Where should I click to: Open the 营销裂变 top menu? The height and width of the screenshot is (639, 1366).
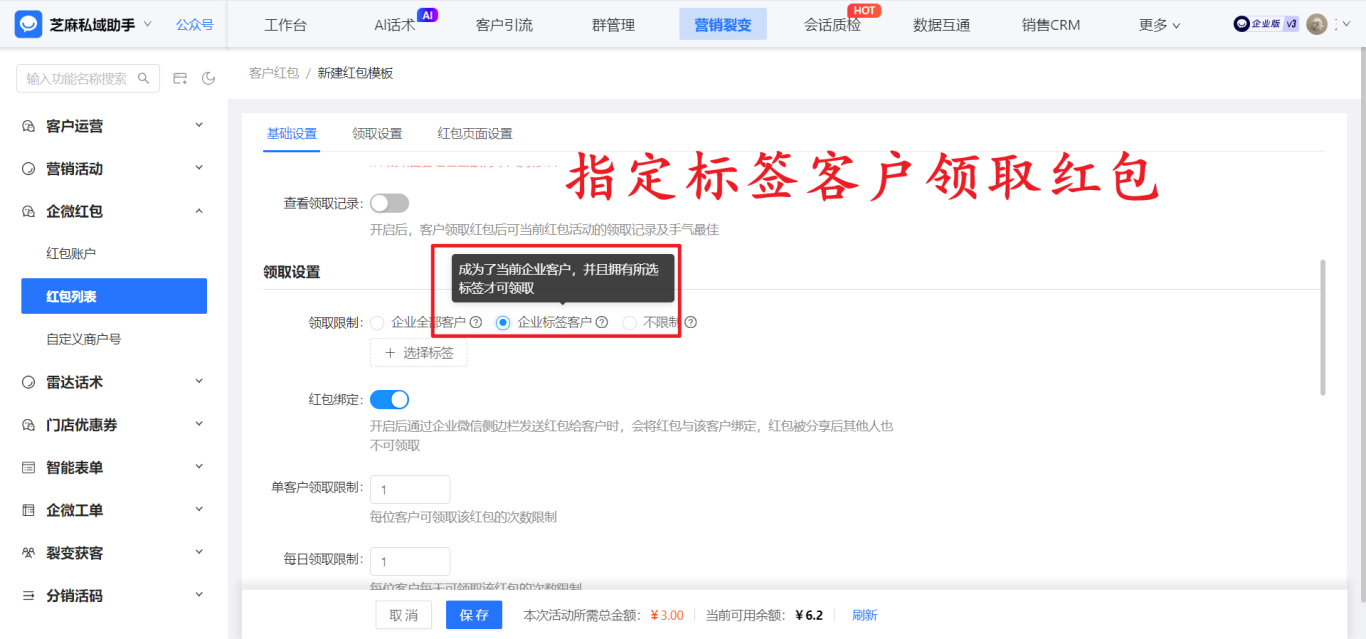[723, 25]
